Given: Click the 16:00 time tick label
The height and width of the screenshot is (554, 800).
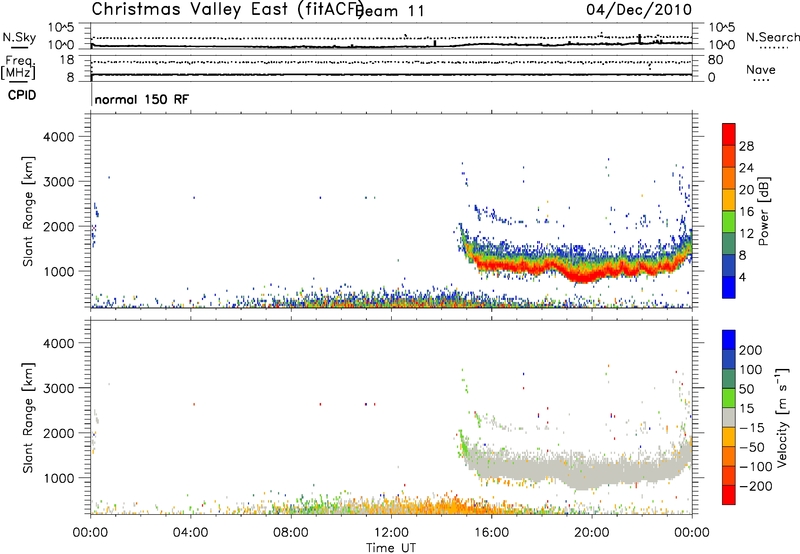Looking at the screenshot, I should tap(491, 533).
